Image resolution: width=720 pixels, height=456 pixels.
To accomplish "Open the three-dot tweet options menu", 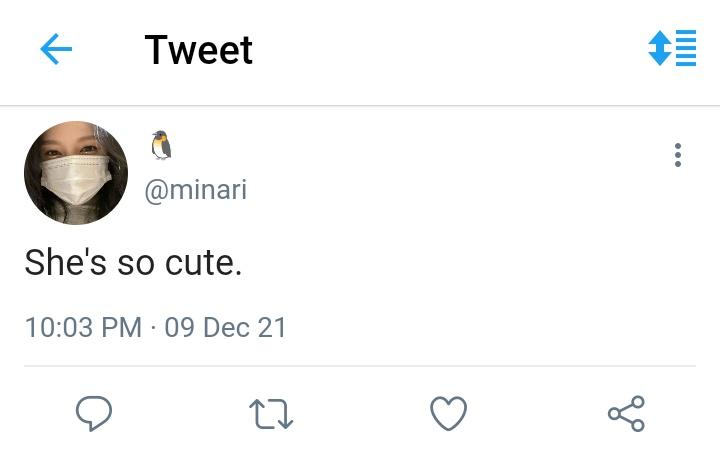I will (678, 155).
